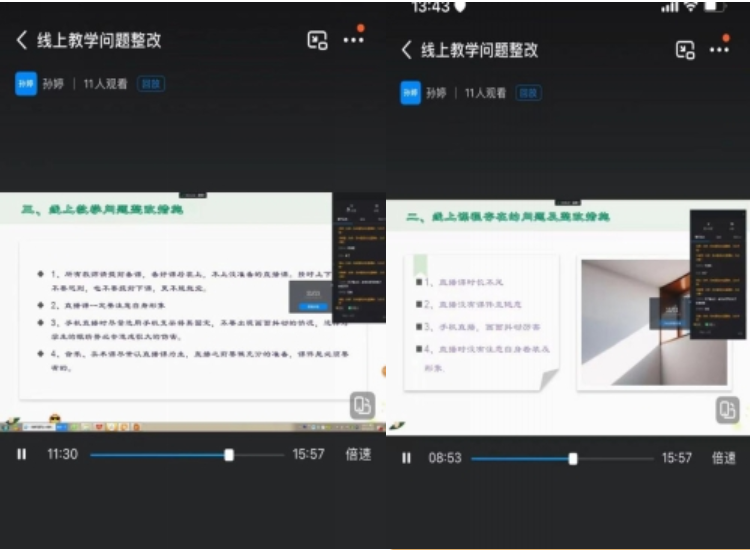The height and width of the screenshot is (550, 750).
Task: Open 倍速 speed options in right player
Action: (723, 458)
